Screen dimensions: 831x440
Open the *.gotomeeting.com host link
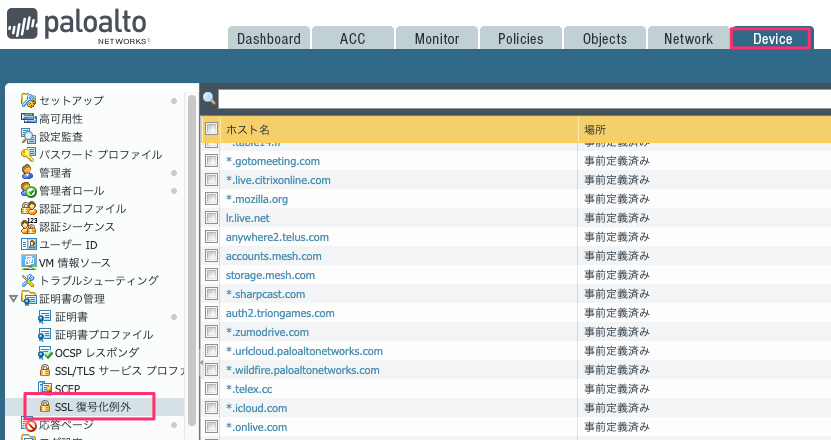273,161
